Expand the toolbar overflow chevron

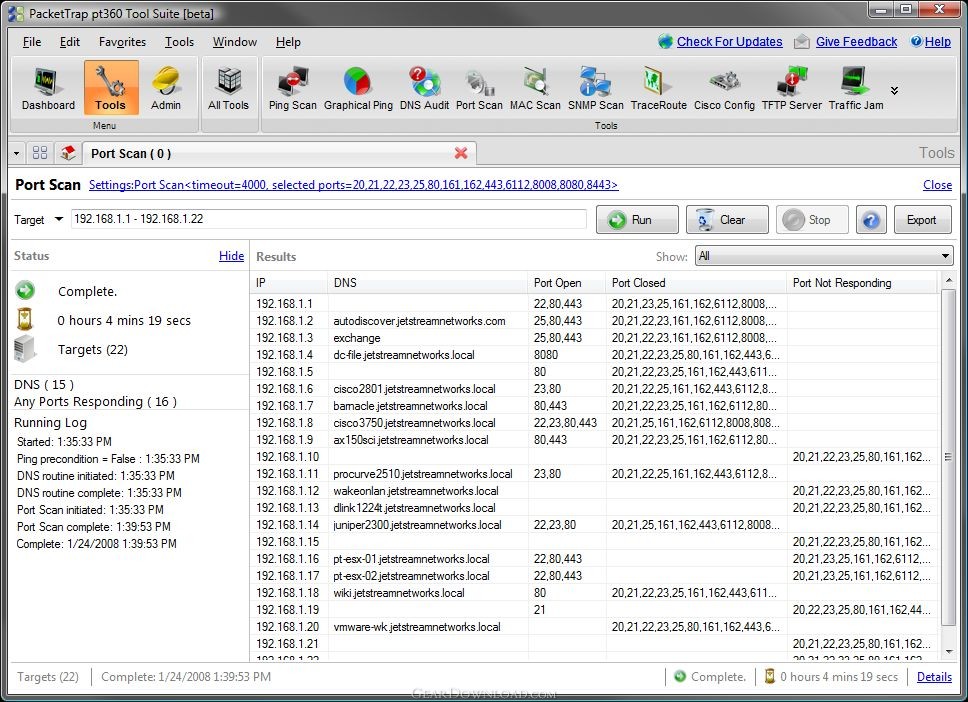click(x=894, y=91)
